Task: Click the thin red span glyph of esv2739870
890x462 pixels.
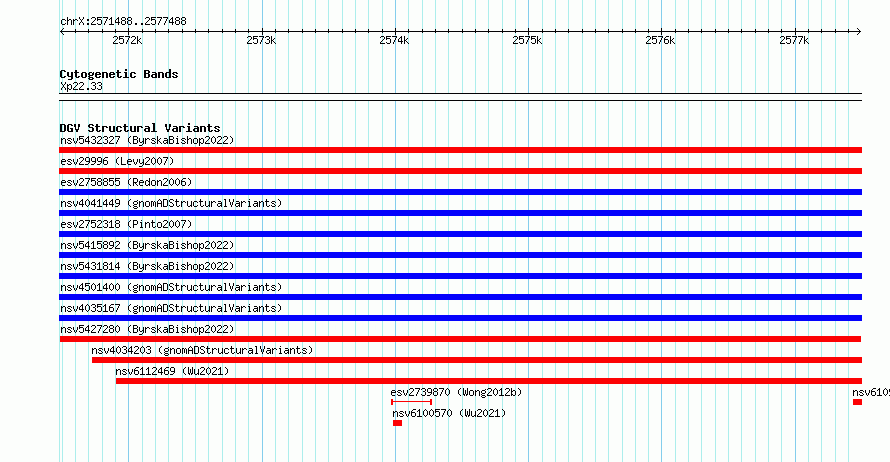Action: tap(412, 402)
